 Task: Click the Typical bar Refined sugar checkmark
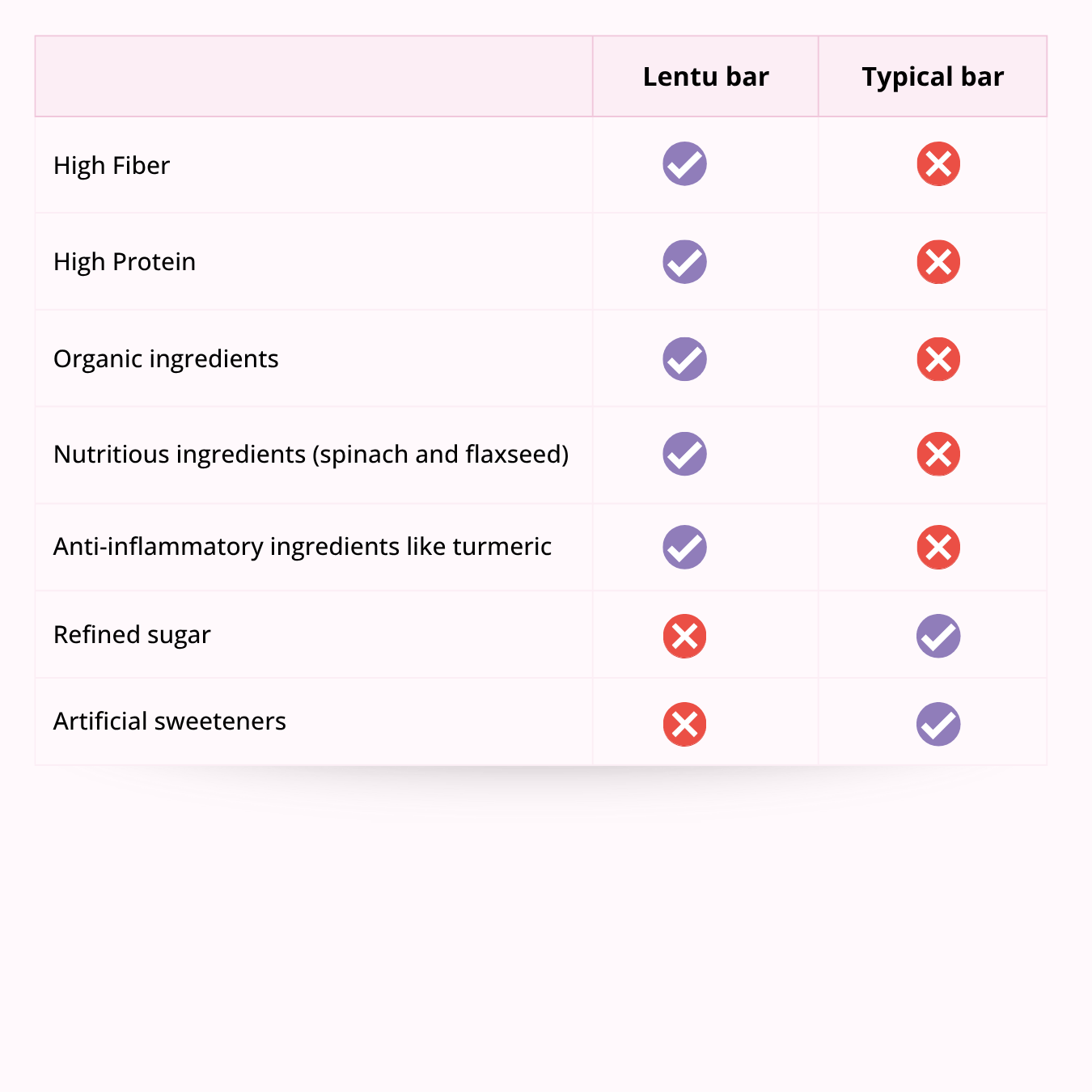pyautogui.click(x=938, y=637)
